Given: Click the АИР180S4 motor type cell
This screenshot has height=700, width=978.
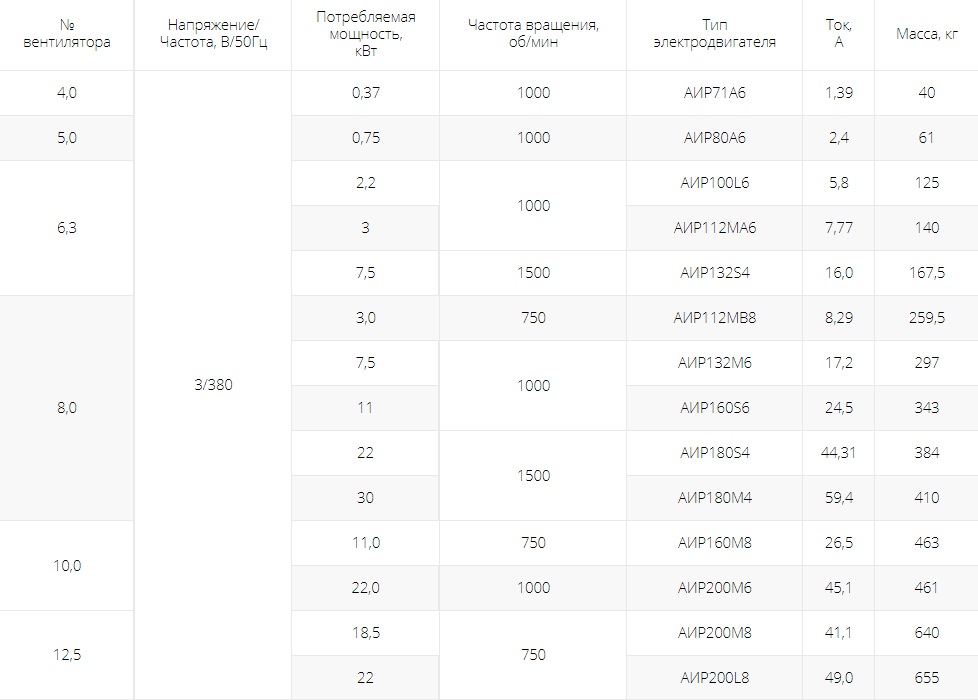Looking at the screenshot, I should (715, 453).
